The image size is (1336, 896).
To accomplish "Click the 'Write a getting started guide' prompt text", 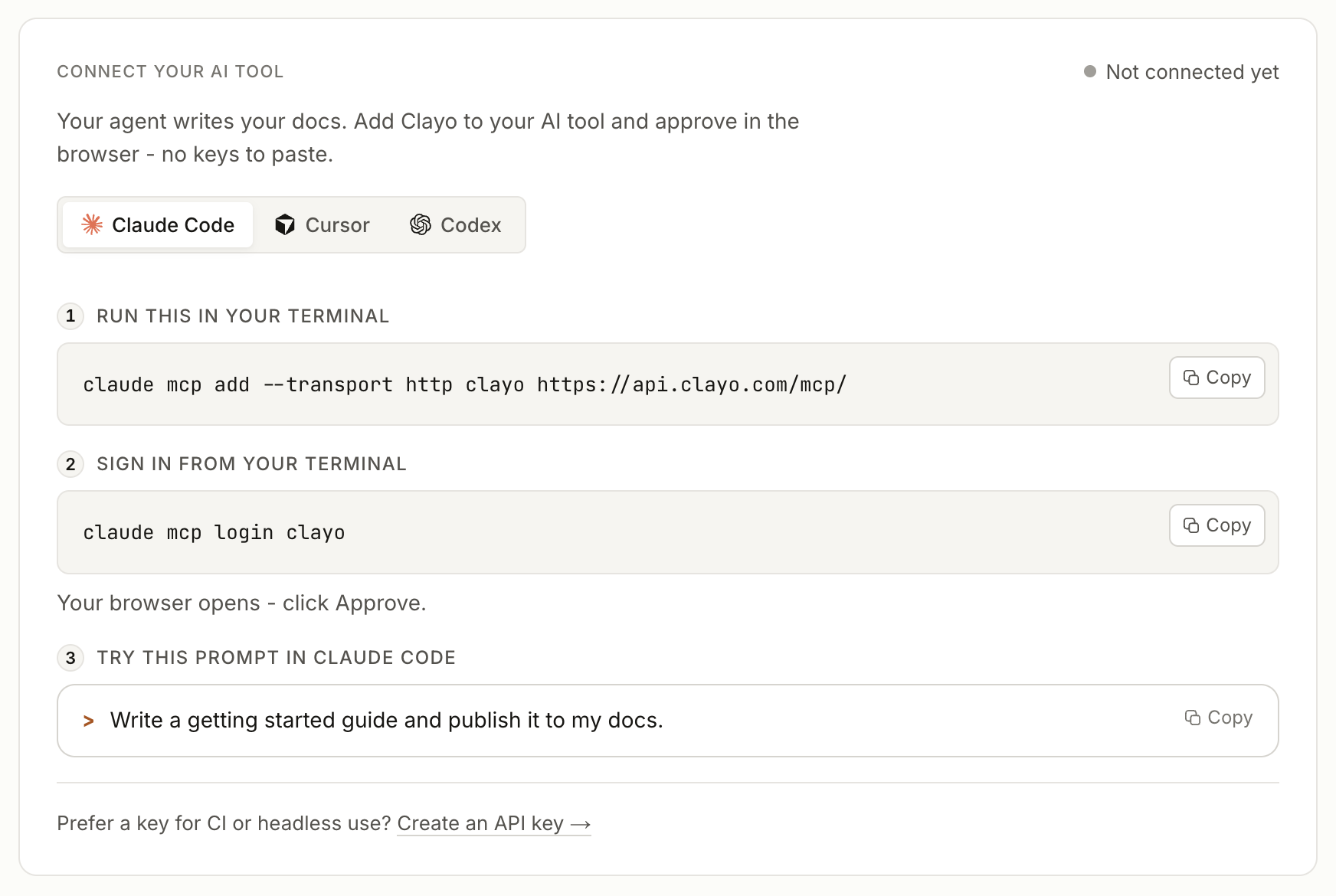I will click(x=387, y=721).
